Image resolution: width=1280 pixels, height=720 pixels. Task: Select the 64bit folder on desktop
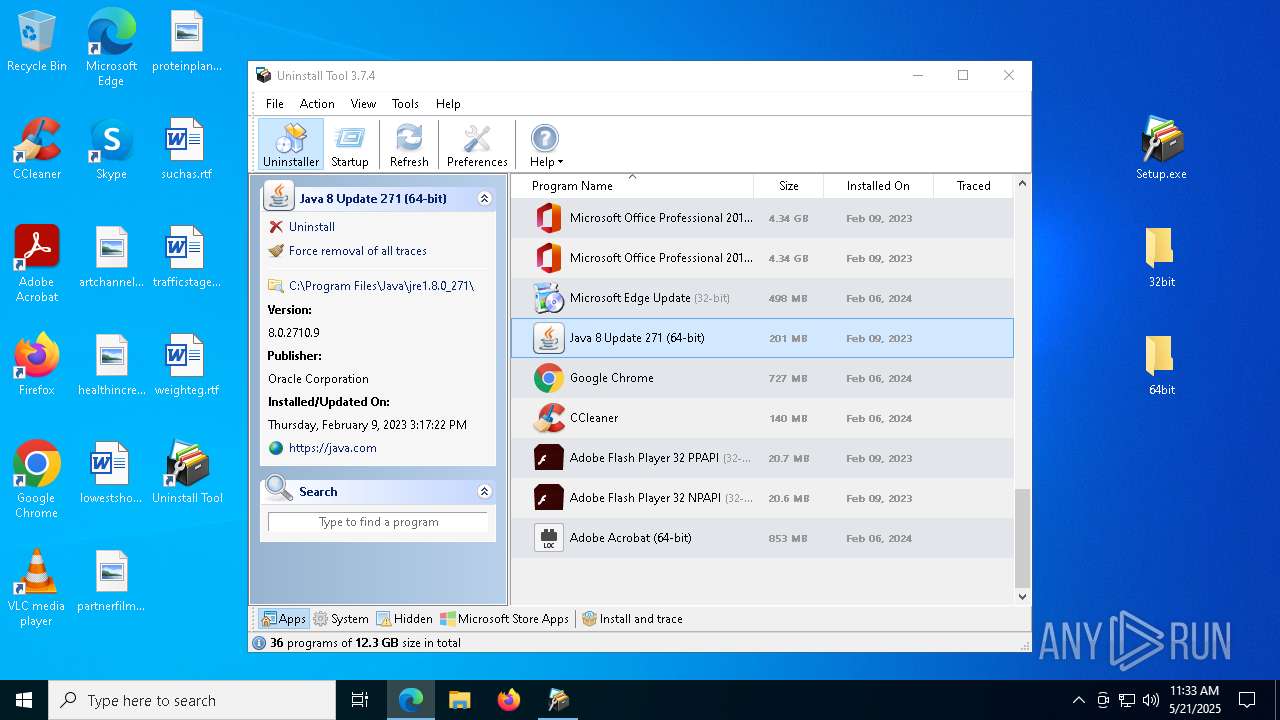pyautogui.click(x=1161, y=365)
